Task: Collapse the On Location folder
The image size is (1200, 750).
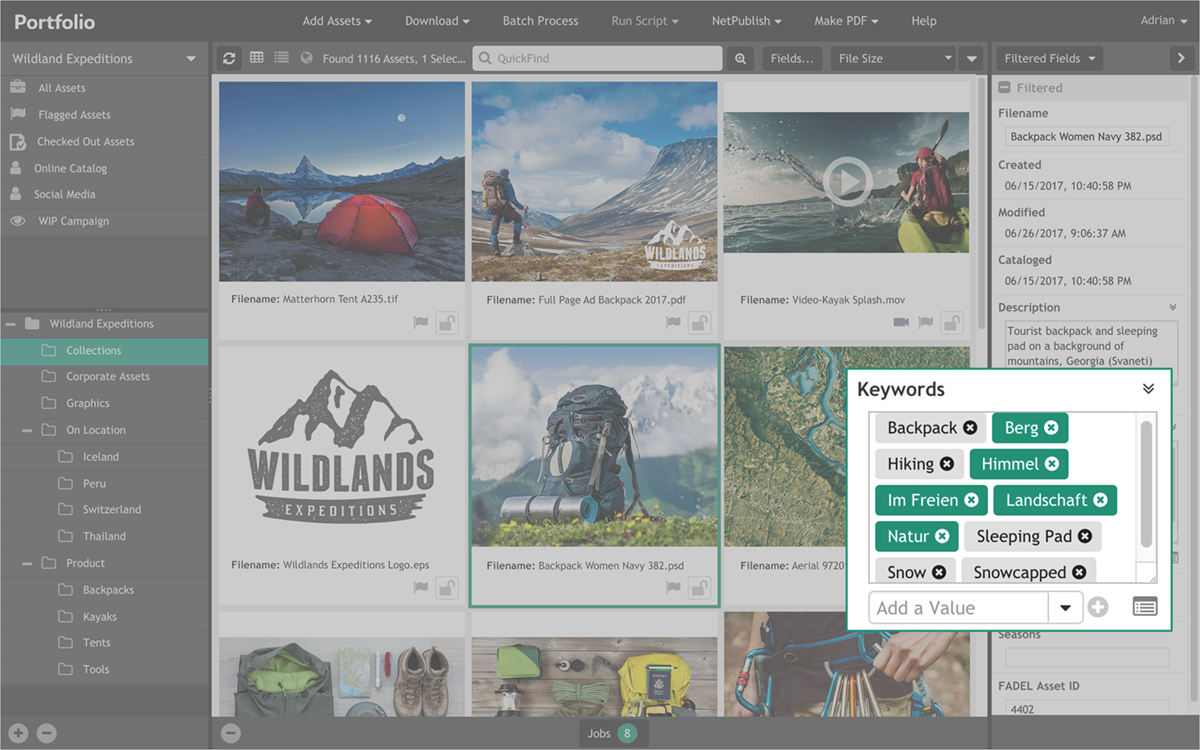Action: coord(27,430)
